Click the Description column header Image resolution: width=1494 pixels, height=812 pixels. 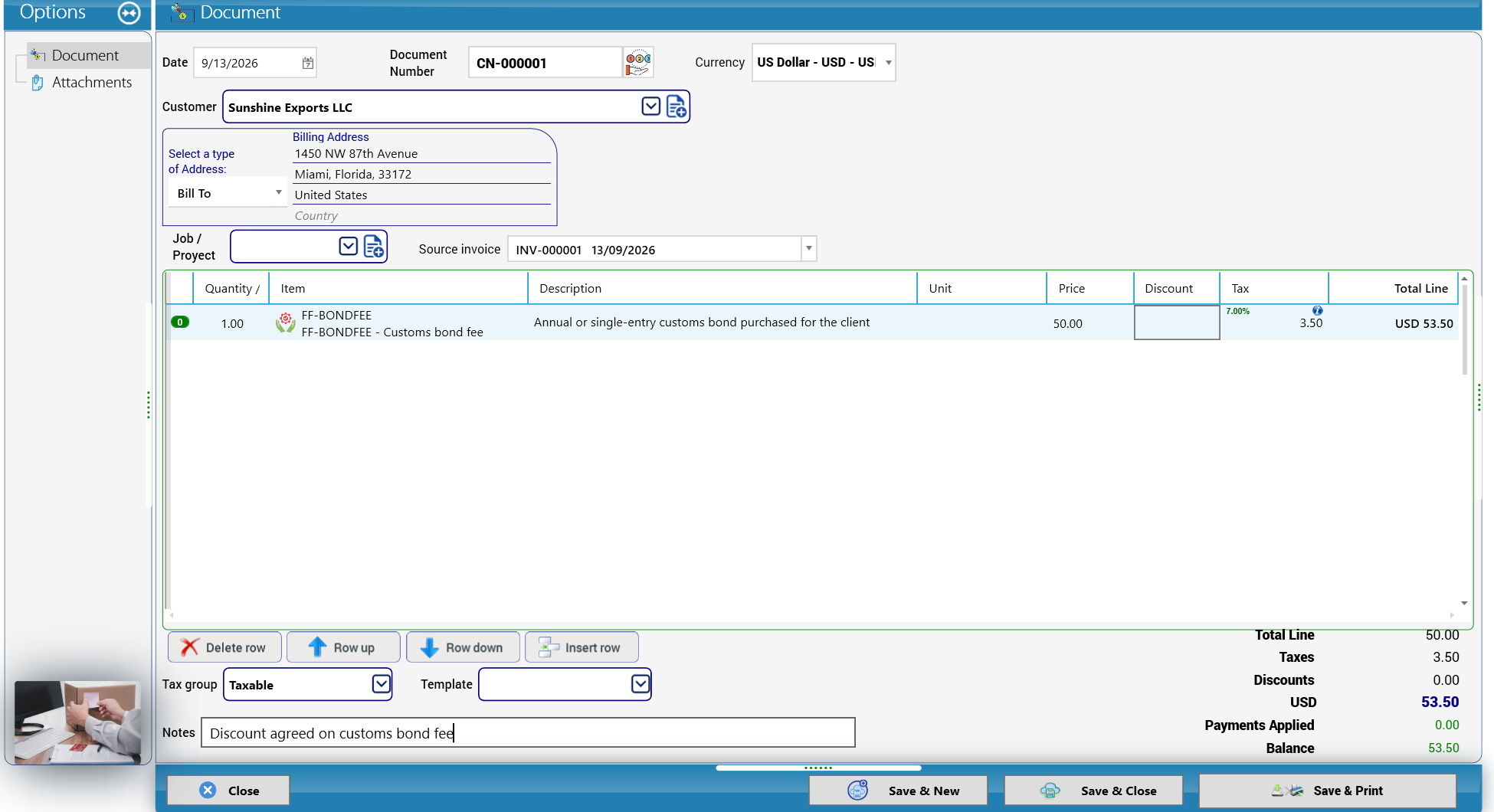click(x=722, y=289)
